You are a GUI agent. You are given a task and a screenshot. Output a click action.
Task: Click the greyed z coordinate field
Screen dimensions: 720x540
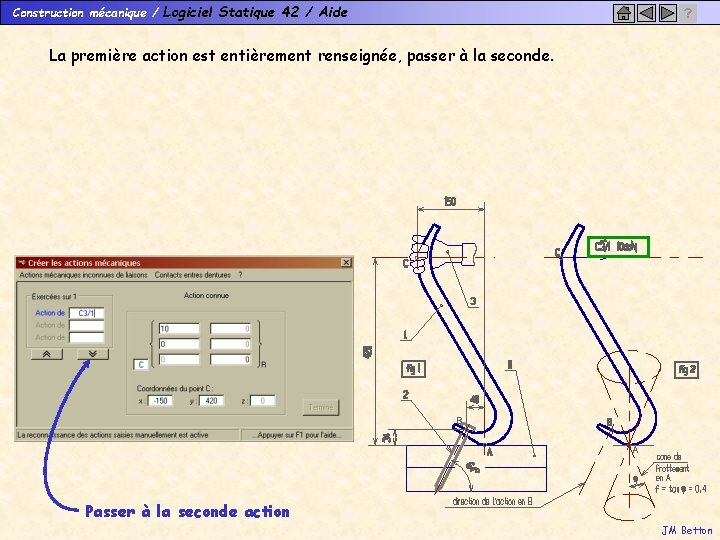pos(263,401)
